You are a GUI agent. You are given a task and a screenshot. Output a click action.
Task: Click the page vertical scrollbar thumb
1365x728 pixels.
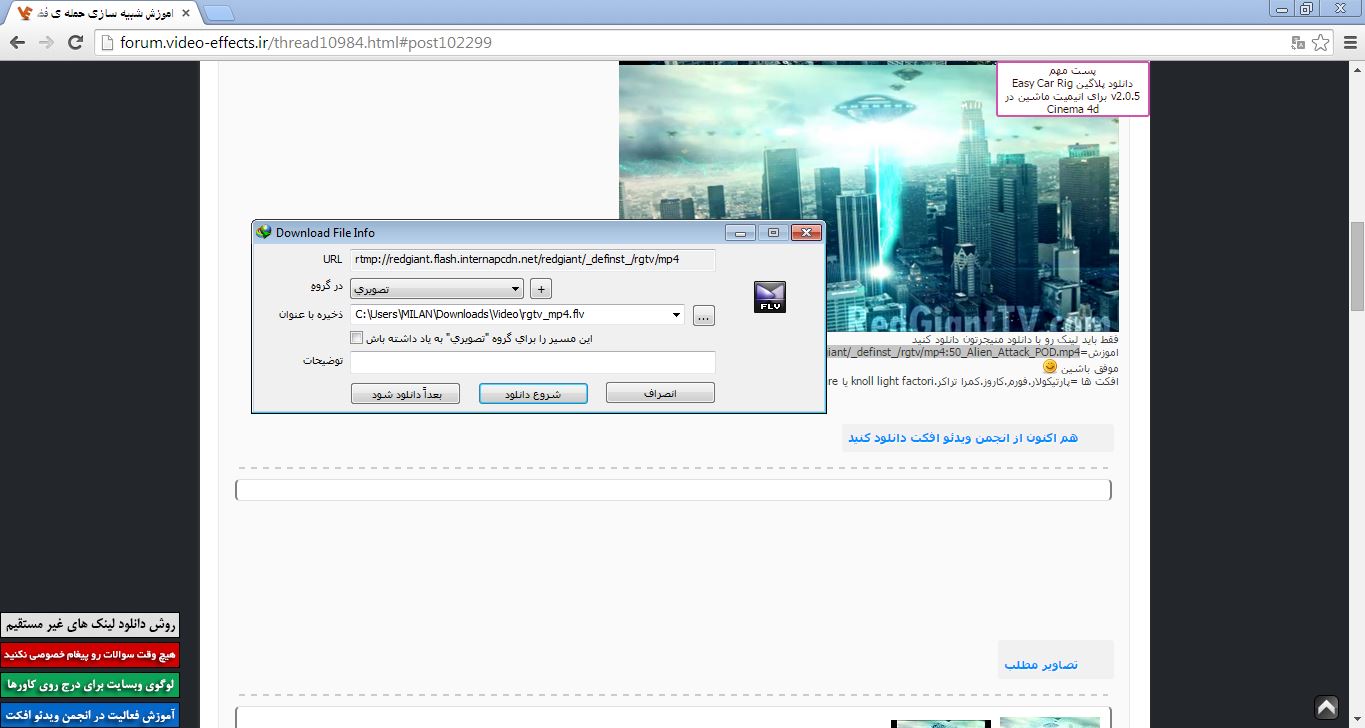click(1357, 266)
